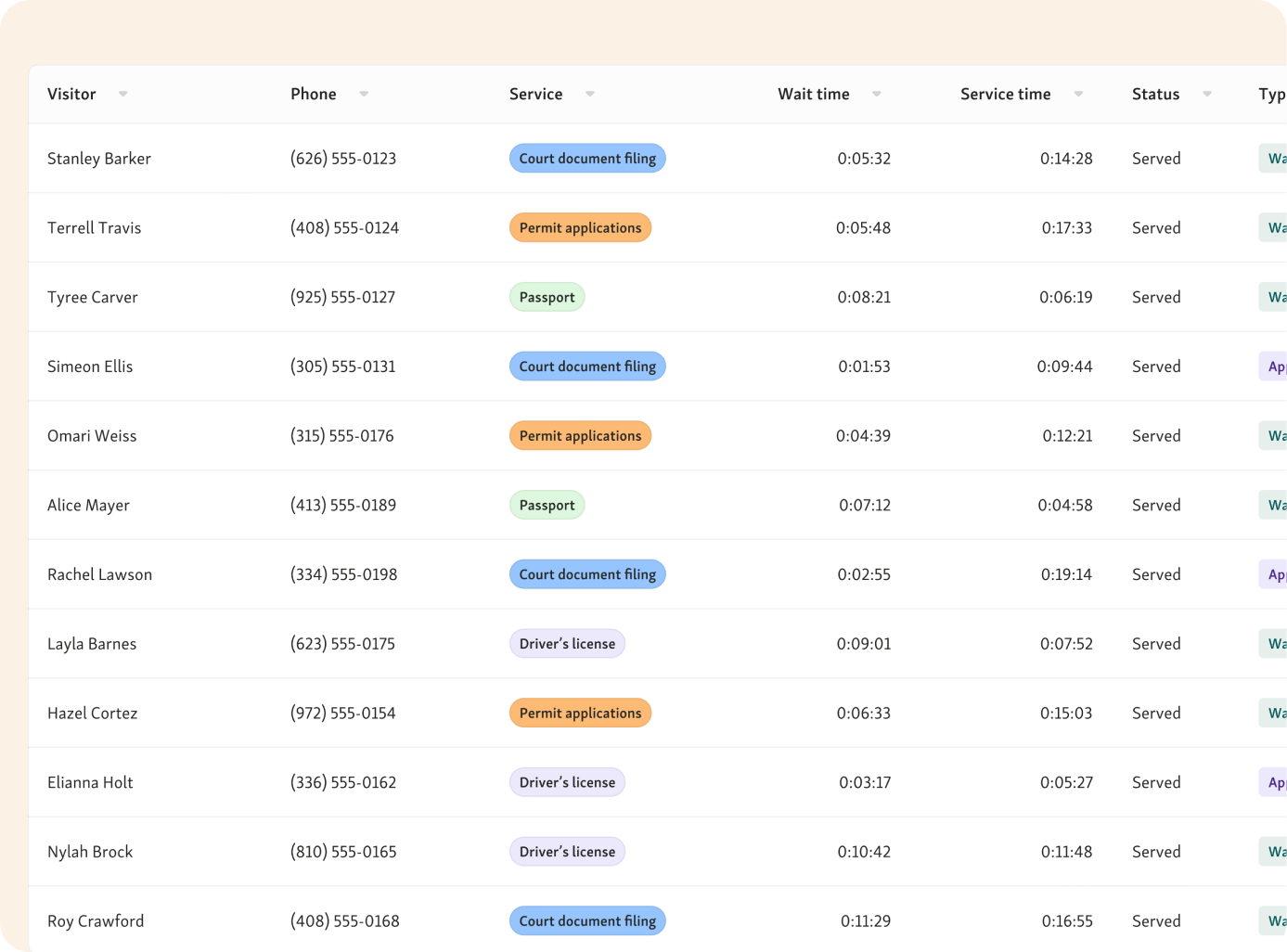Click Simeon Ellis's name
The height and width of the screenshot is (952, 1287).
[90, 366]
